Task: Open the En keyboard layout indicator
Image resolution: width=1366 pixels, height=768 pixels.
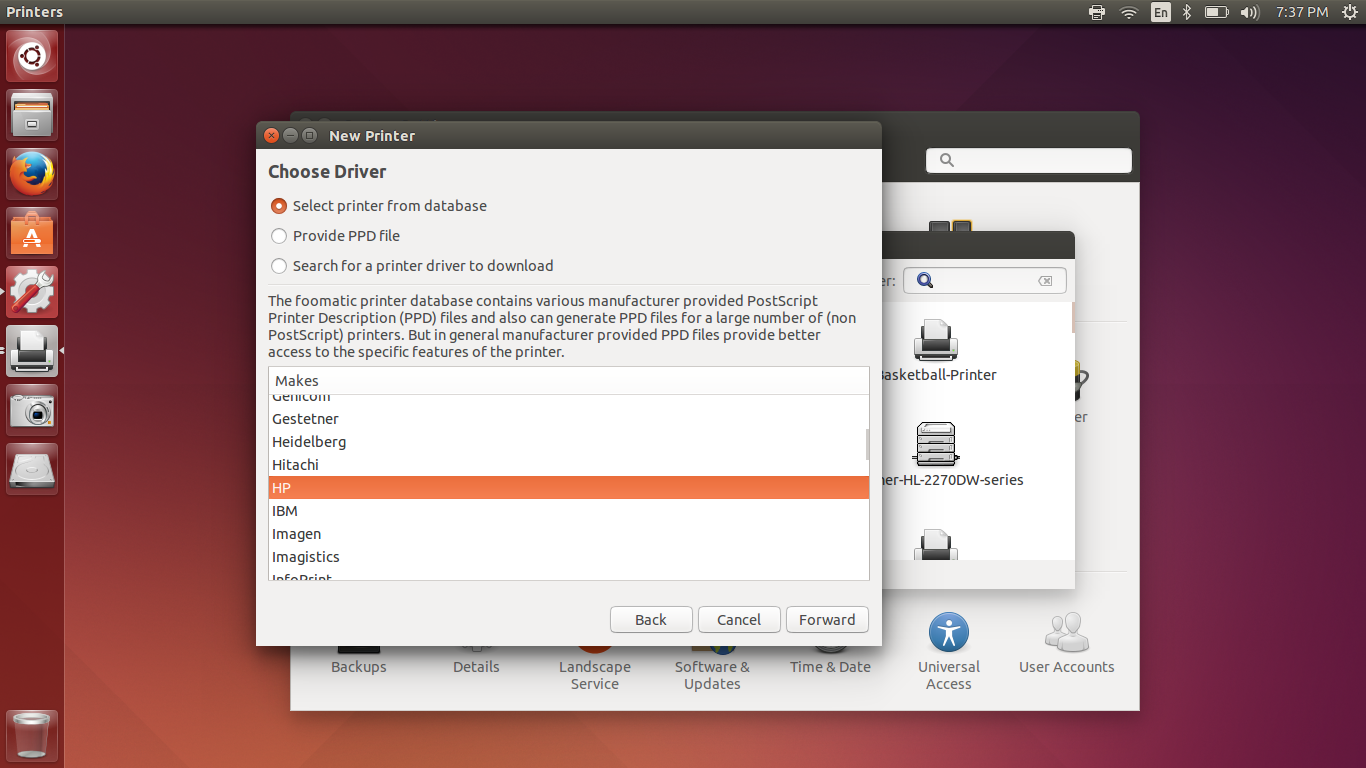Action: tap(1160, 12)
